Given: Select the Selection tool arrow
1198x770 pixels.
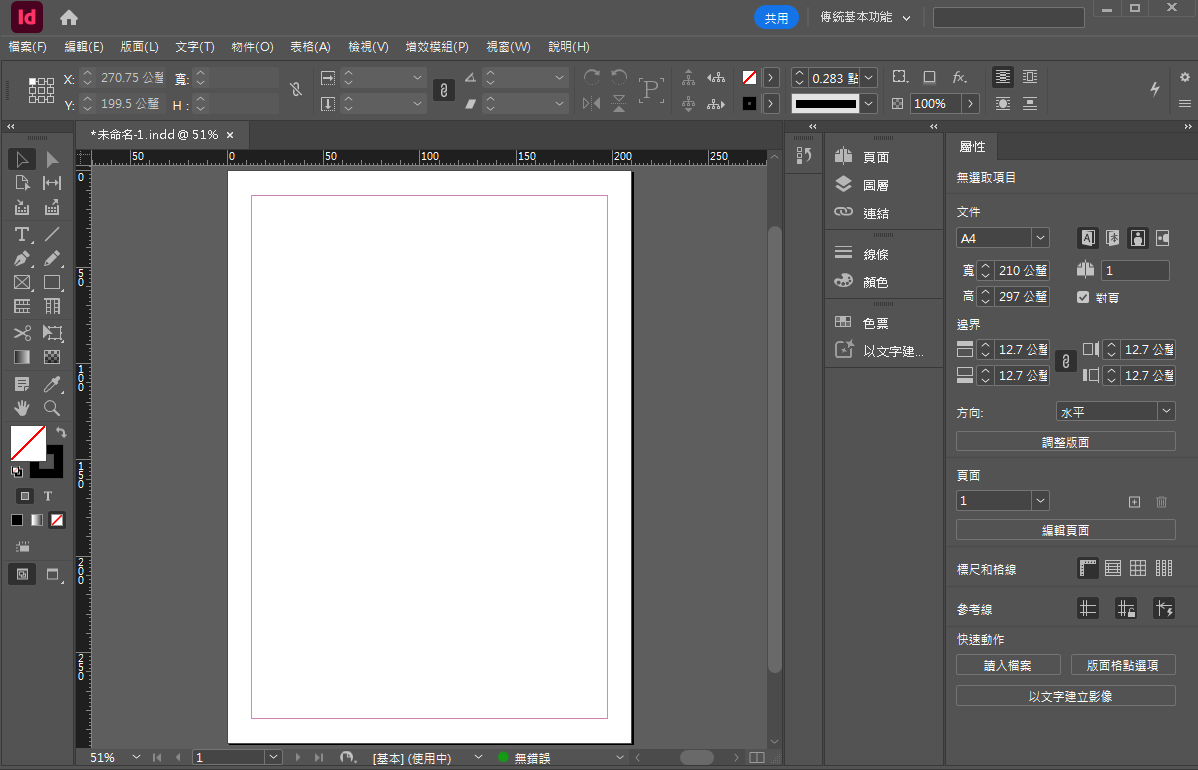Looking at the screenshot, I should click(21, 159).
